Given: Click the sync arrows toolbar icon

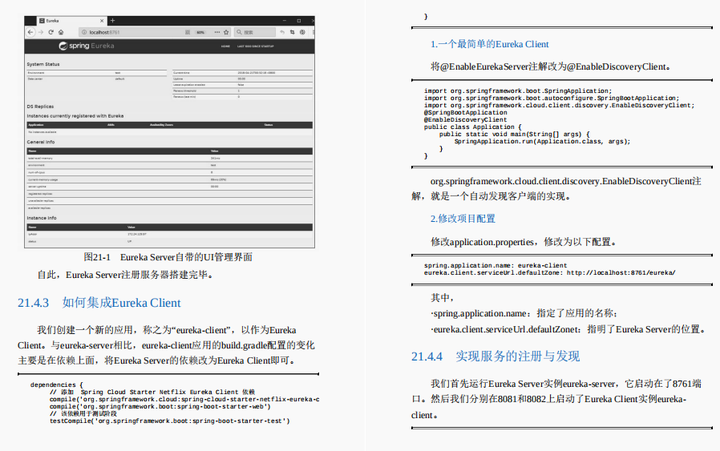Looking at the screenshot, I should 292,32.
